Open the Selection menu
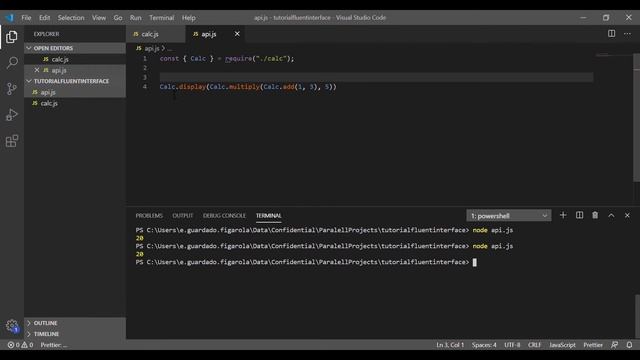Viewport: 640px width, 360px height. tap(71, 18)
